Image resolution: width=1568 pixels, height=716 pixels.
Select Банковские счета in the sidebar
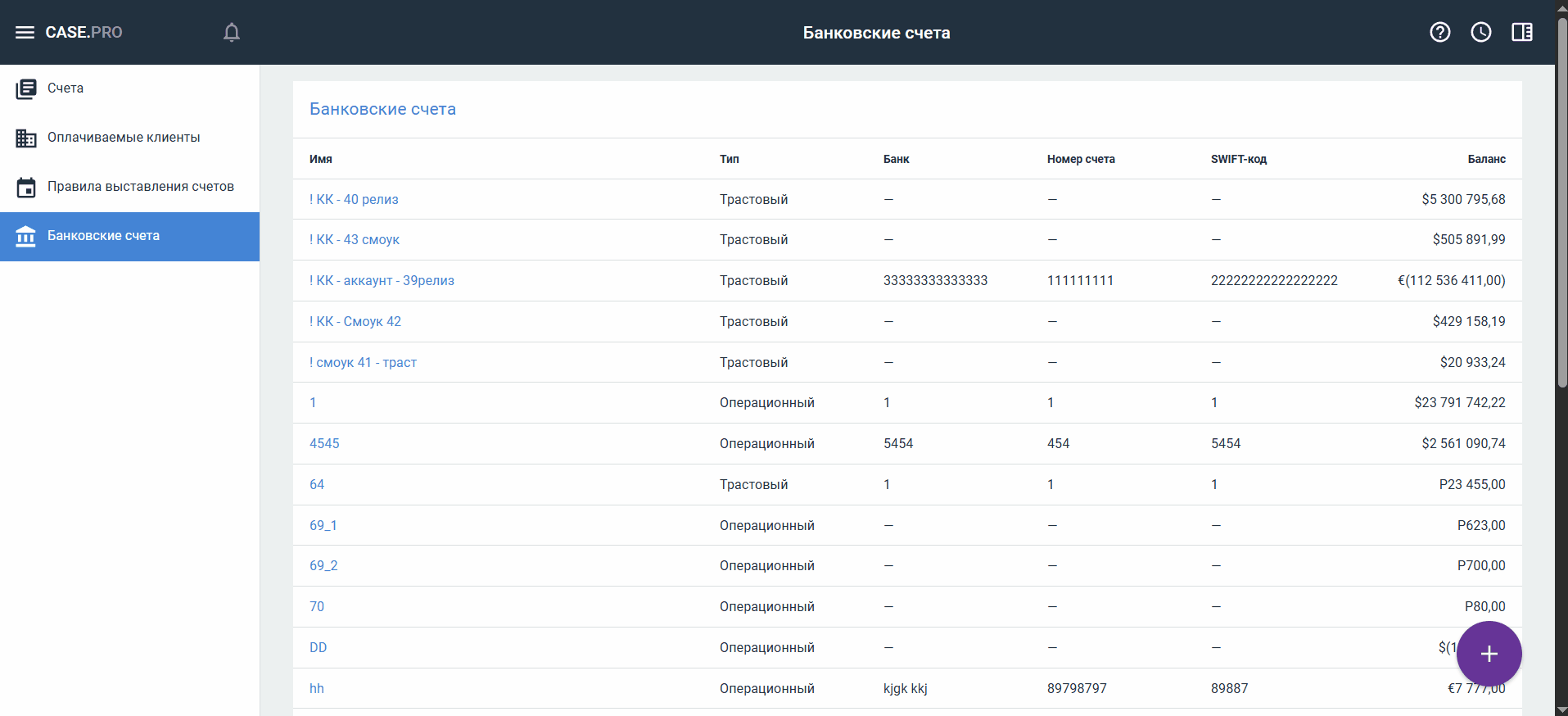(x=103, y=236)
